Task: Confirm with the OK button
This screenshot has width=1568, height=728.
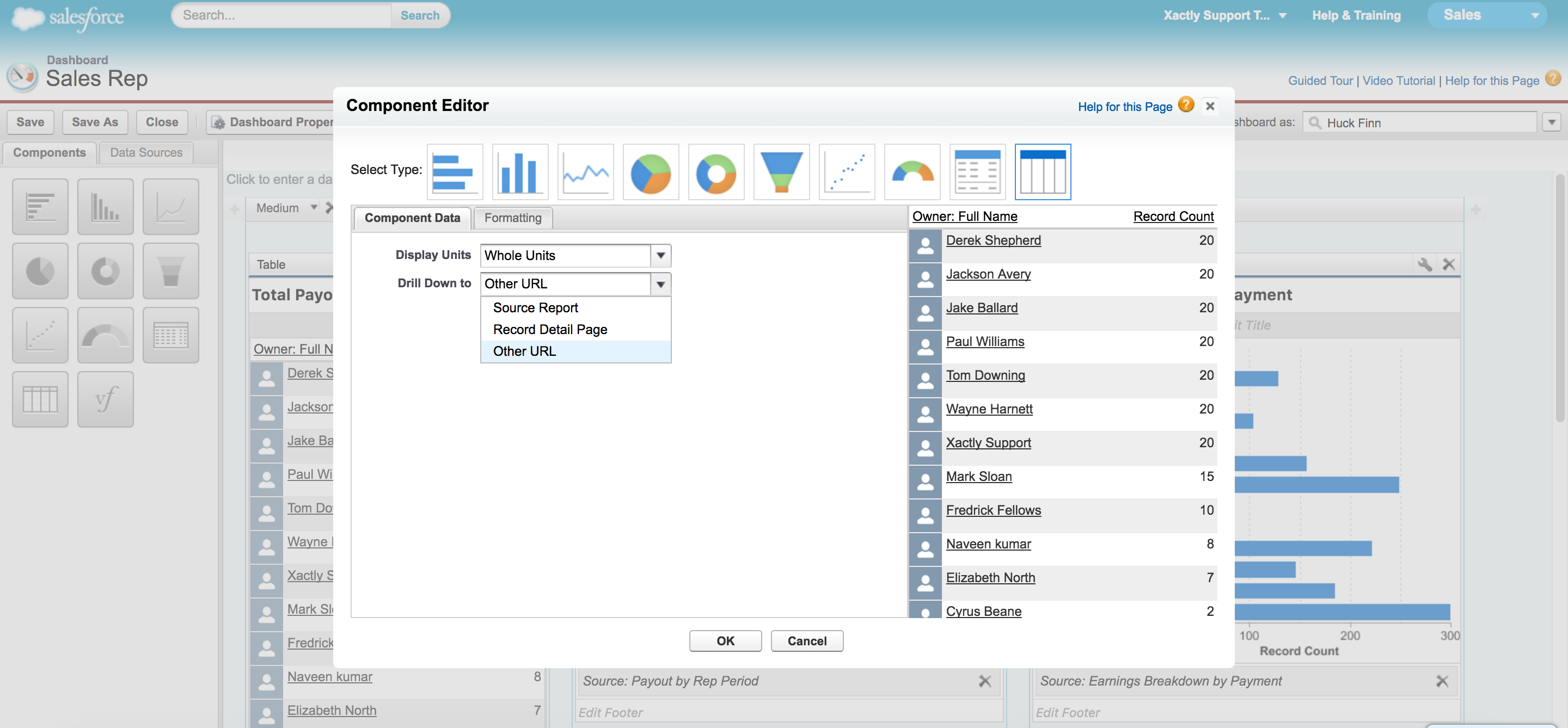Action: 725,641
